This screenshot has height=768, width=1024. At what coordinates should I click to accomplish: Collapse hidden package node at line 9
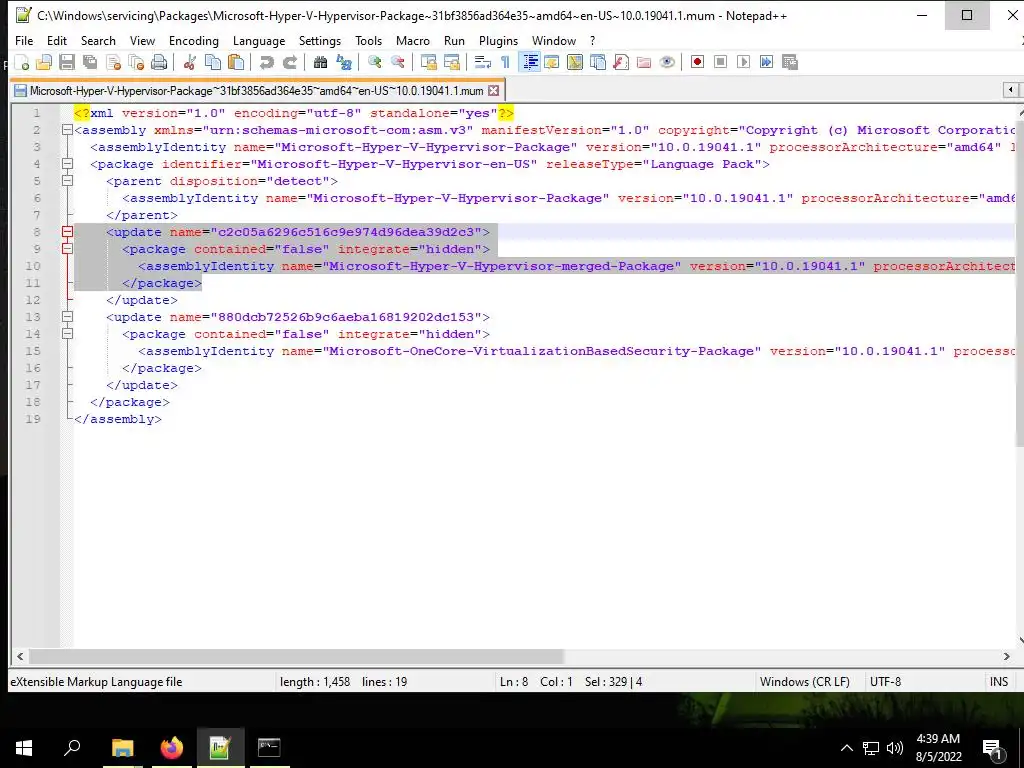click(67, 249)
